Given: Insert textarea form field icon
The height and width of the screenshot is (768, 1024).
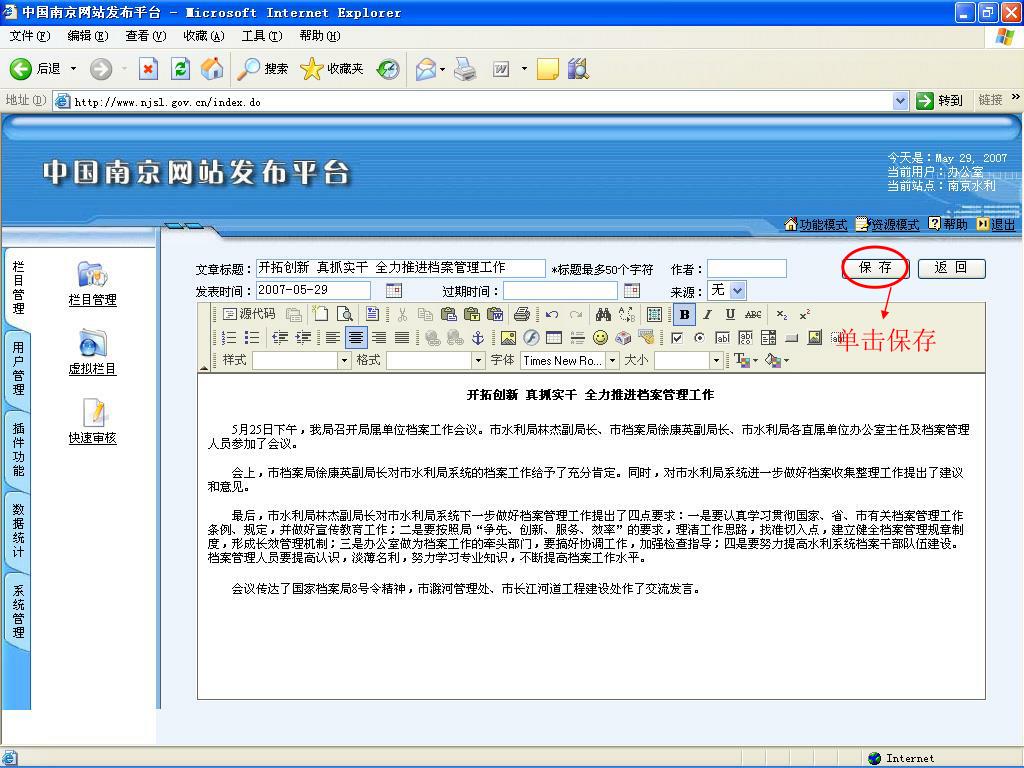Looking at the screenshot, I should (745, 338).
